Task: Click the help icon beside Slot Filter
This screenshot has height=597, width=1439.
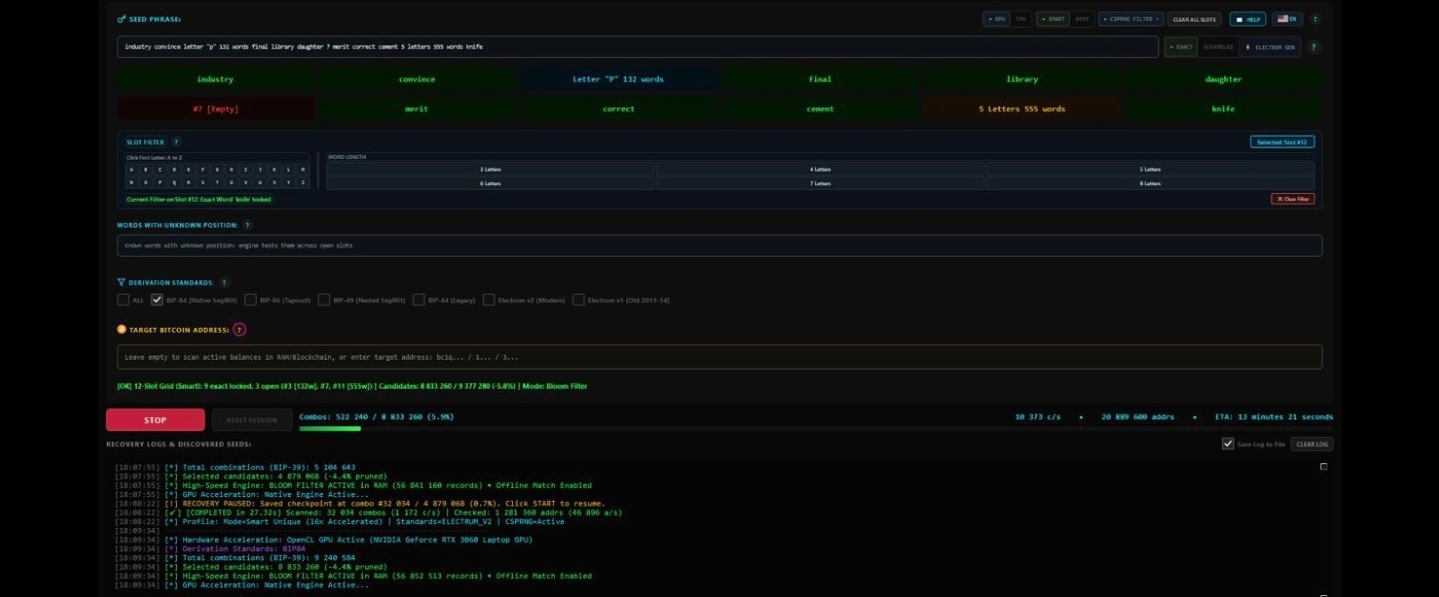Action: pos(176,142)
